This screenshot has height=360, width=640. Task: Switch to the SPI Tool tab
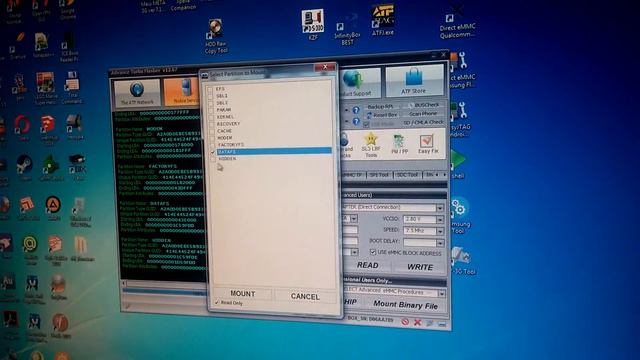(379, 175)
